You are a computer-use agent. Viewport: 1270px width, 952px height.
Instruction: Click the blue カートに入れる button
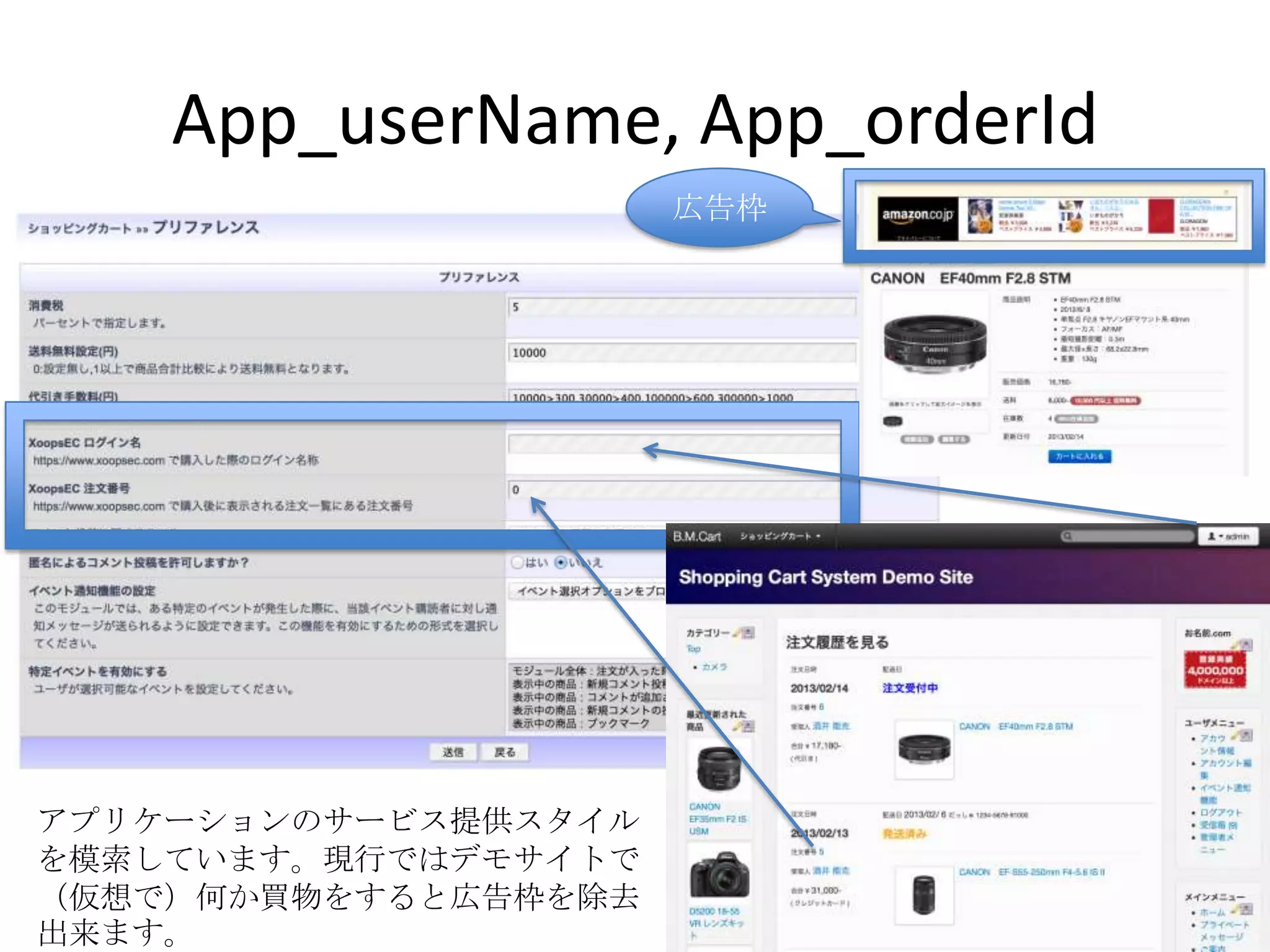pyautogui.click(x=1080, y=456)
